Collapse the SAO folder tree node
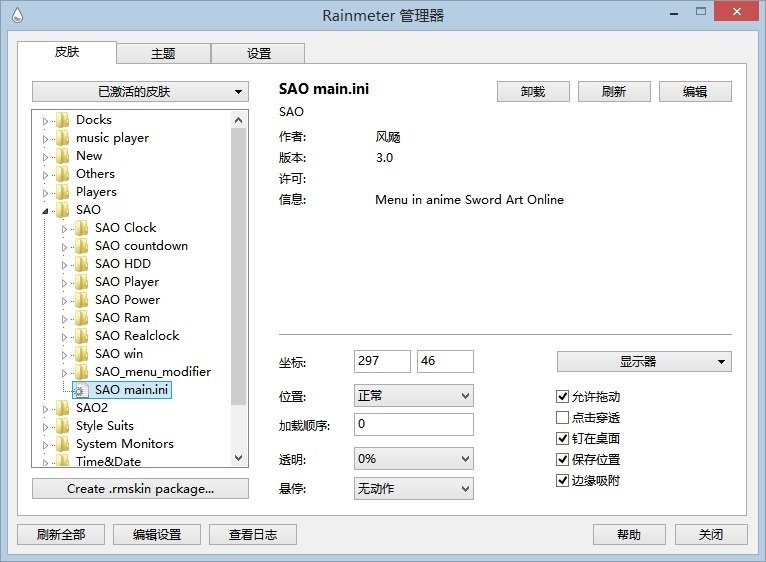The height and width of the screenshot is (562, 766). (x=45, y=211)
